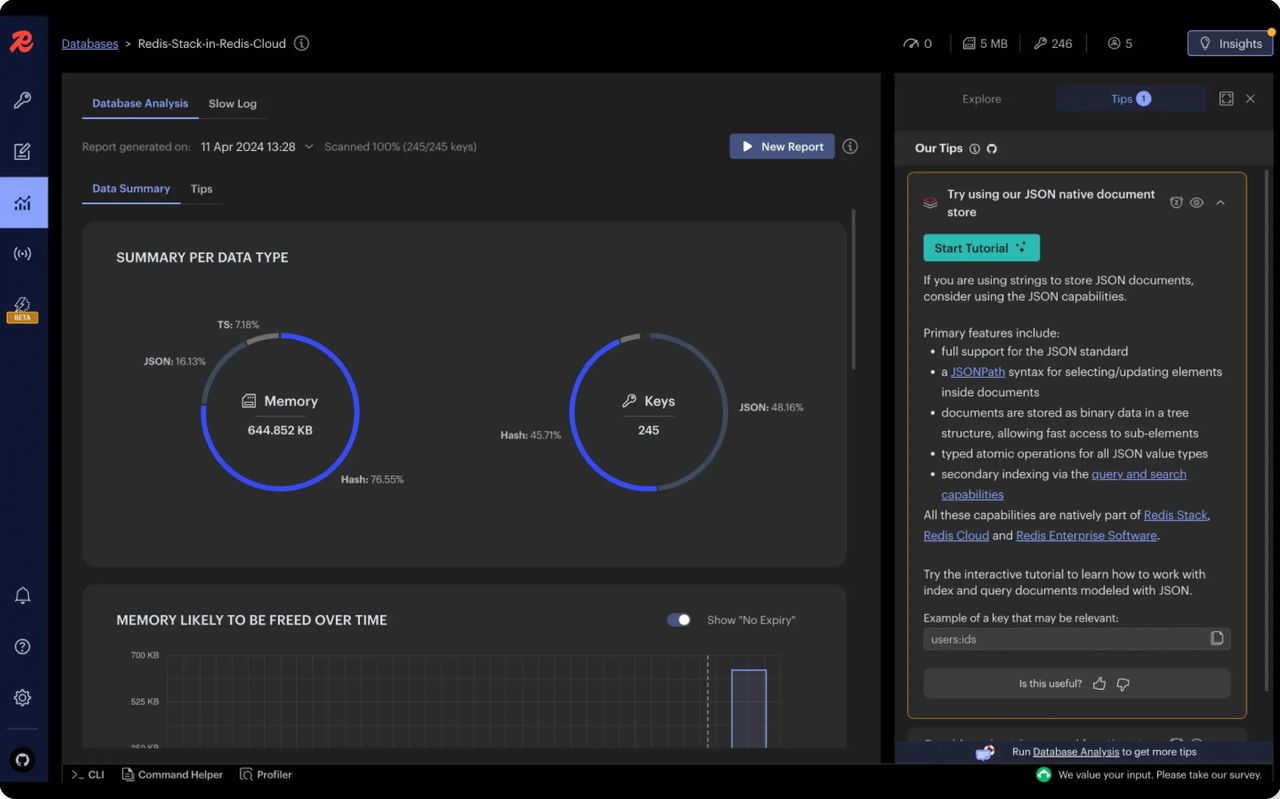1280x799 pixels.
Task: Toggle the Show "No Expiry" switch
Action: [679, 620]
